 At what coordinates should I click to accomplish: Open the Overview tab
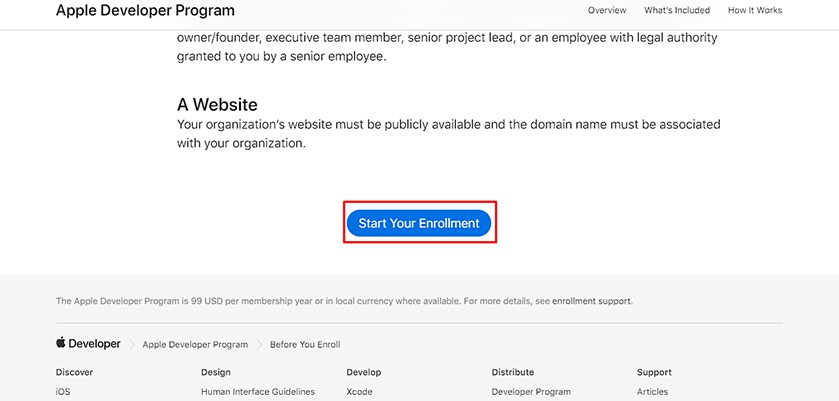pos(607,10)
